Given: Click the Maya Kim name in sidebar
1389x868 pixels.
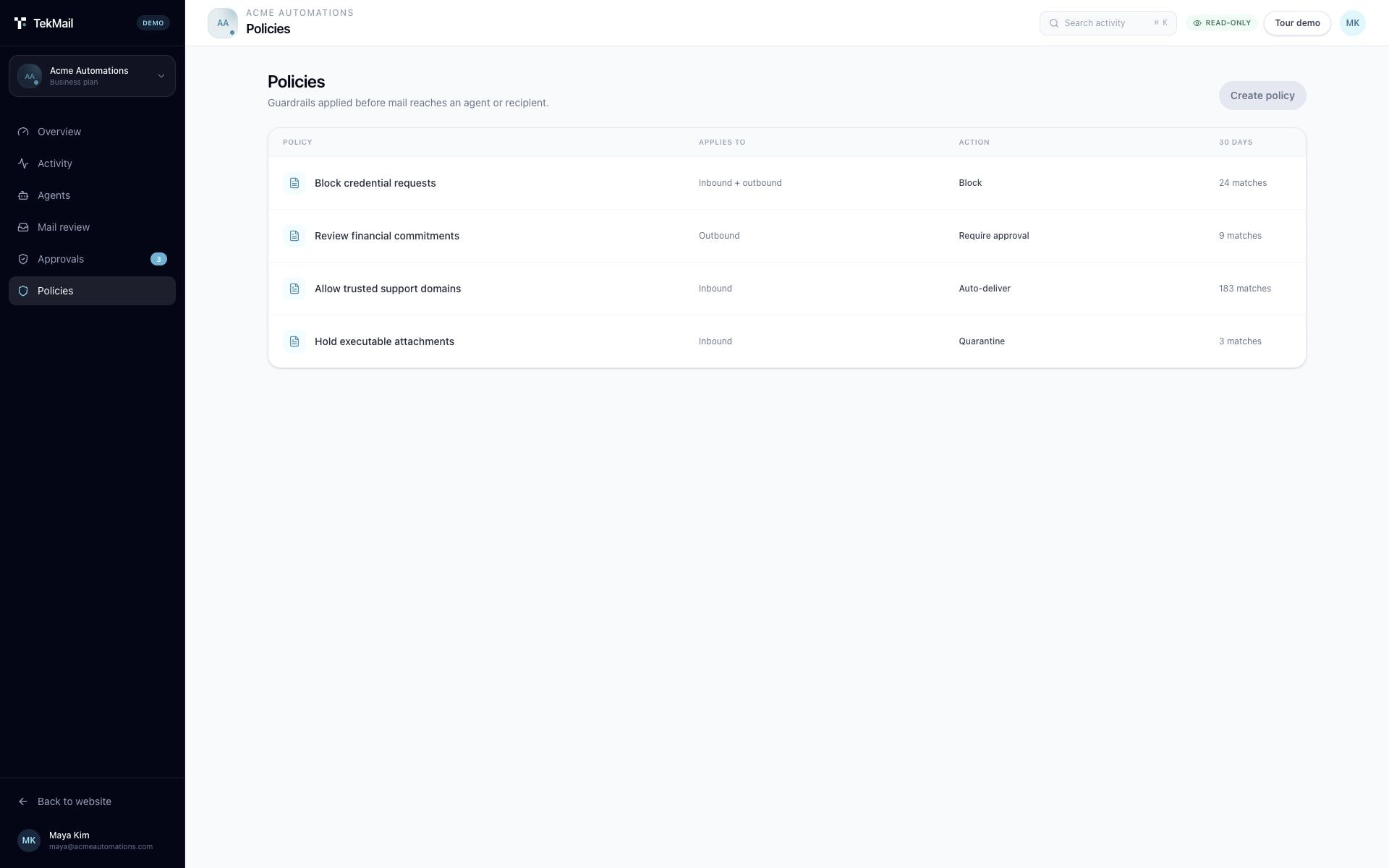Looking at the screenshot, I should point(69,835).
